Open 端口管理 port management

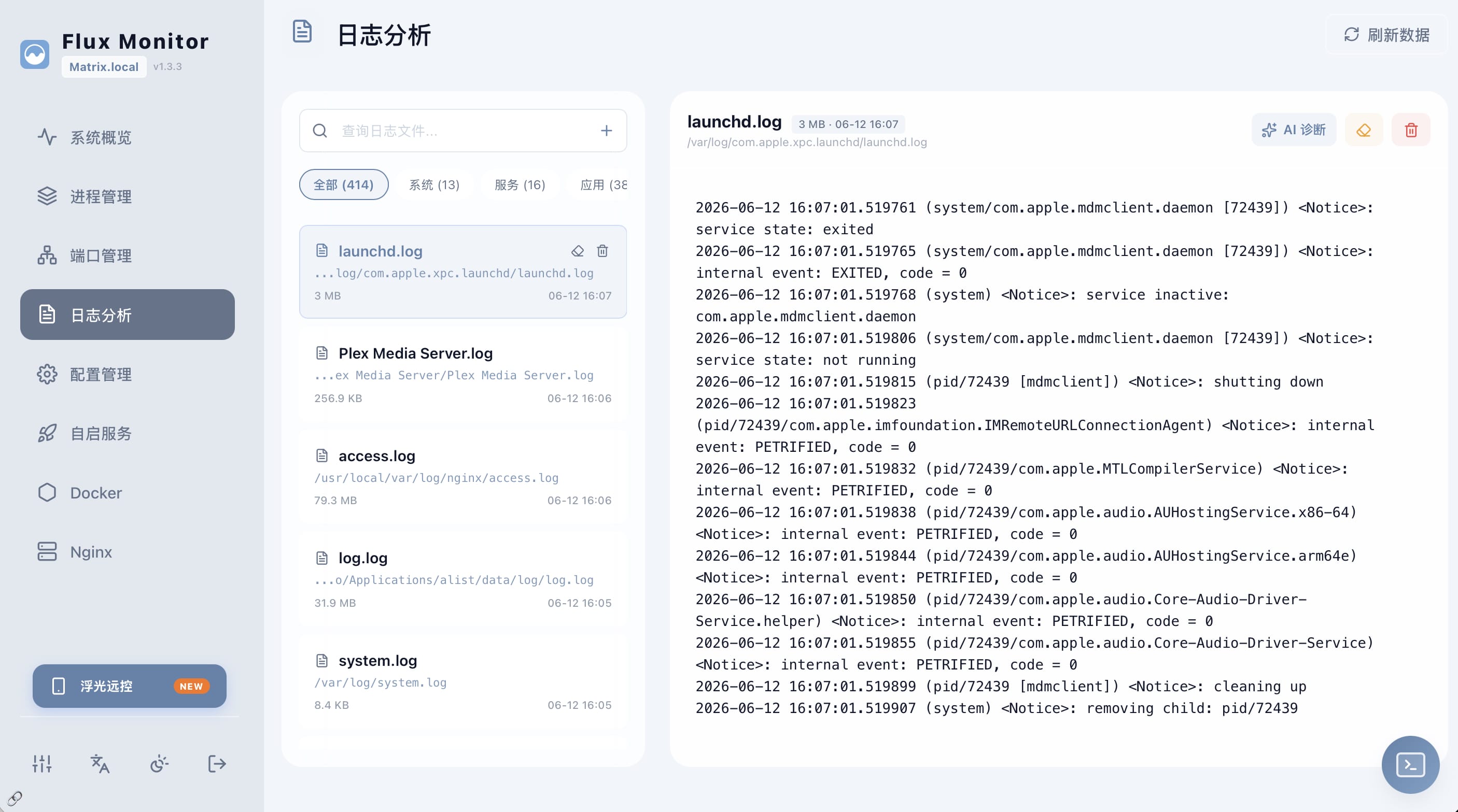(128, 255)
